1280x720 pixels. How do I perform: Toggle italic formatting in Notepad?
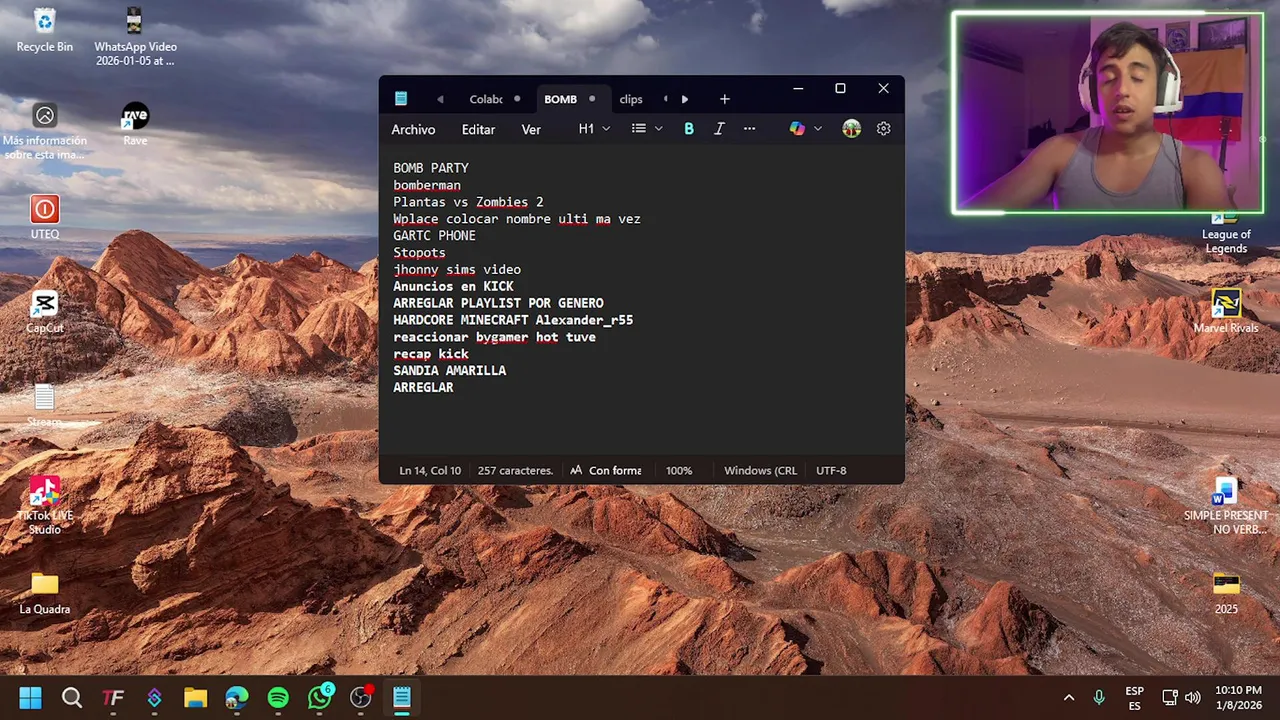719,129
